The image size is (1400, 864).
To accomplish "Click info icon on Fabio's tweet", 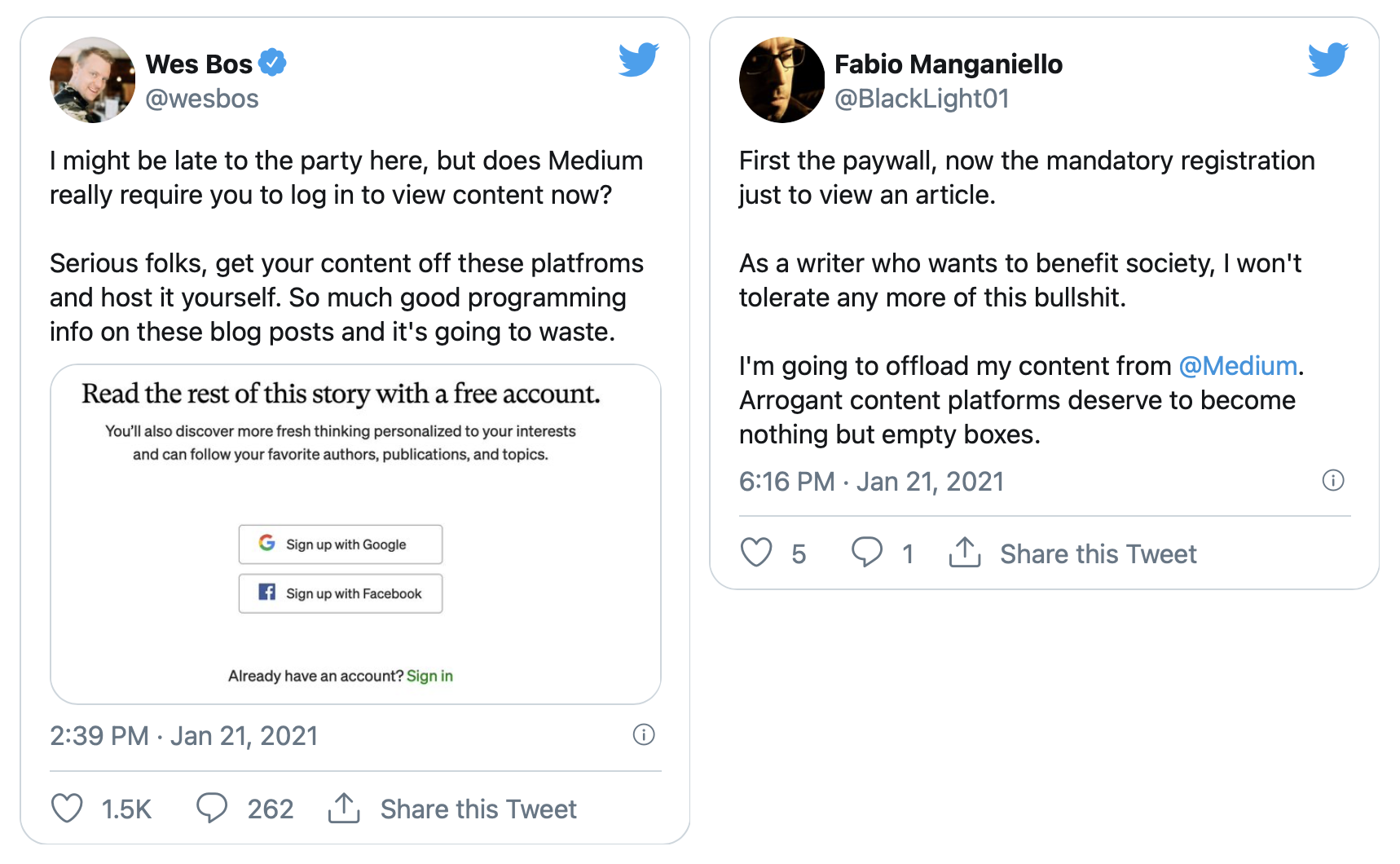I will (1332, 480).
